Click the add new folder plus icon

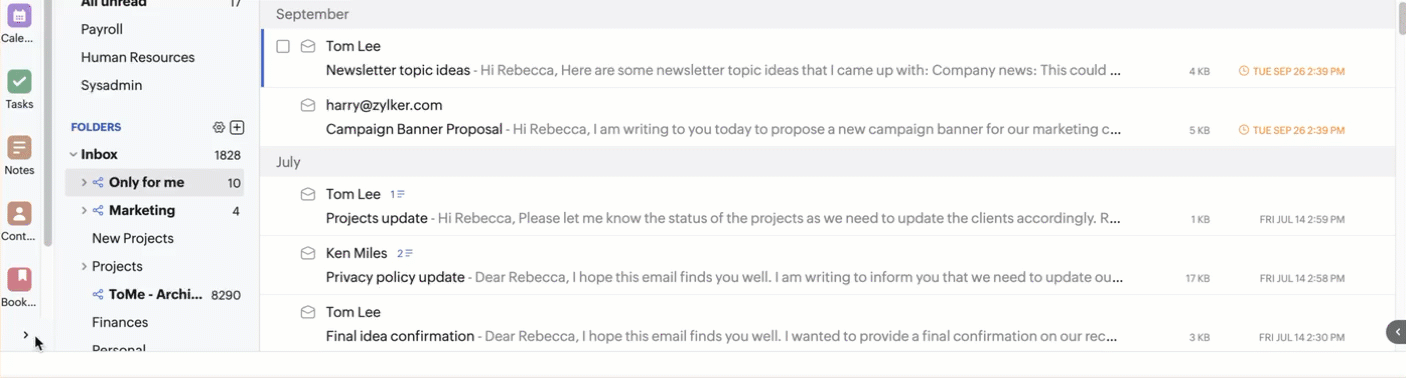237,127
